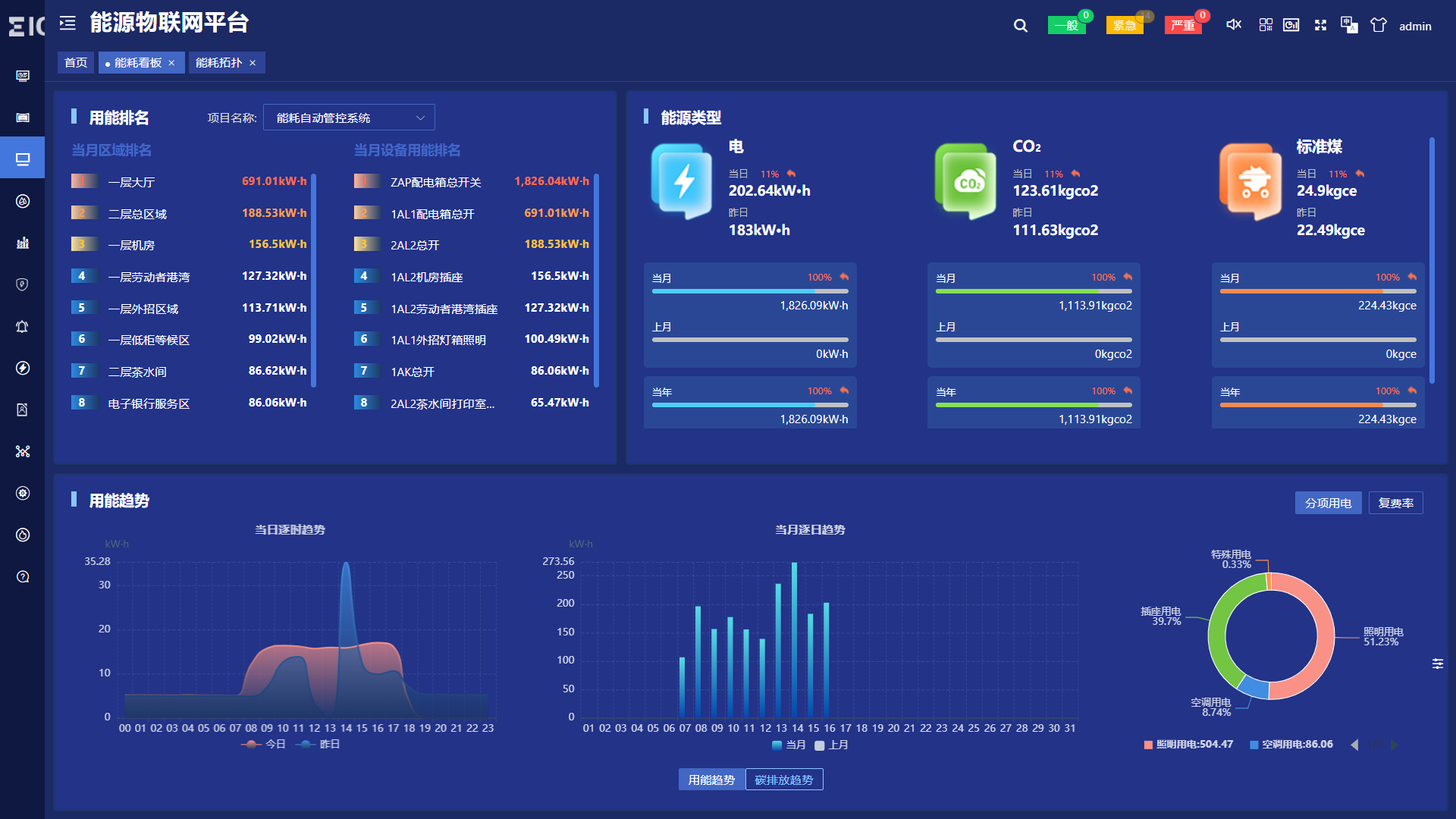Switch to the 能耗看板 tab
The image size is (1456, 819).
pos(138,63)
